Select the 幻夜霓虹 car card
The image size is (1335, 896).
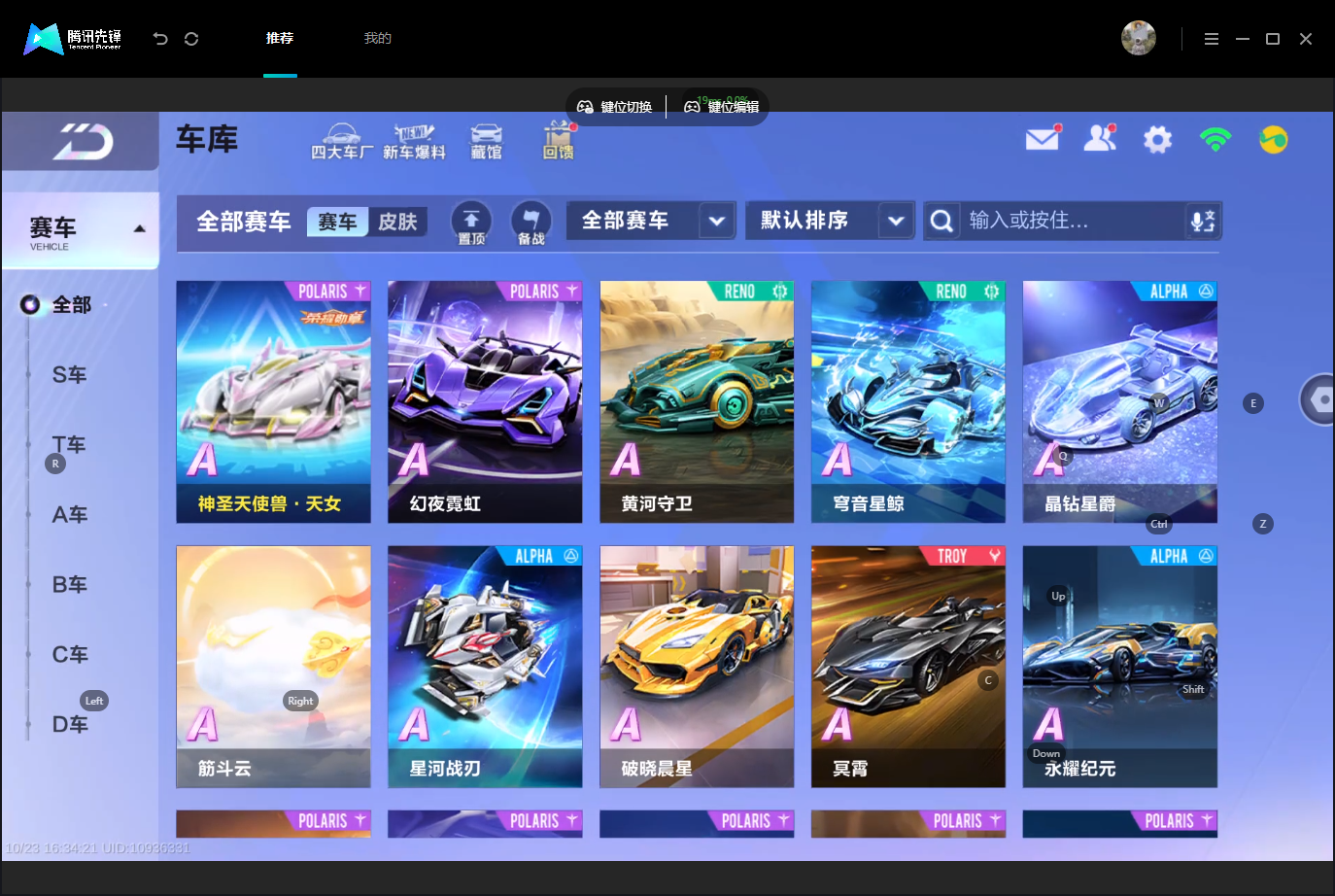485,402
